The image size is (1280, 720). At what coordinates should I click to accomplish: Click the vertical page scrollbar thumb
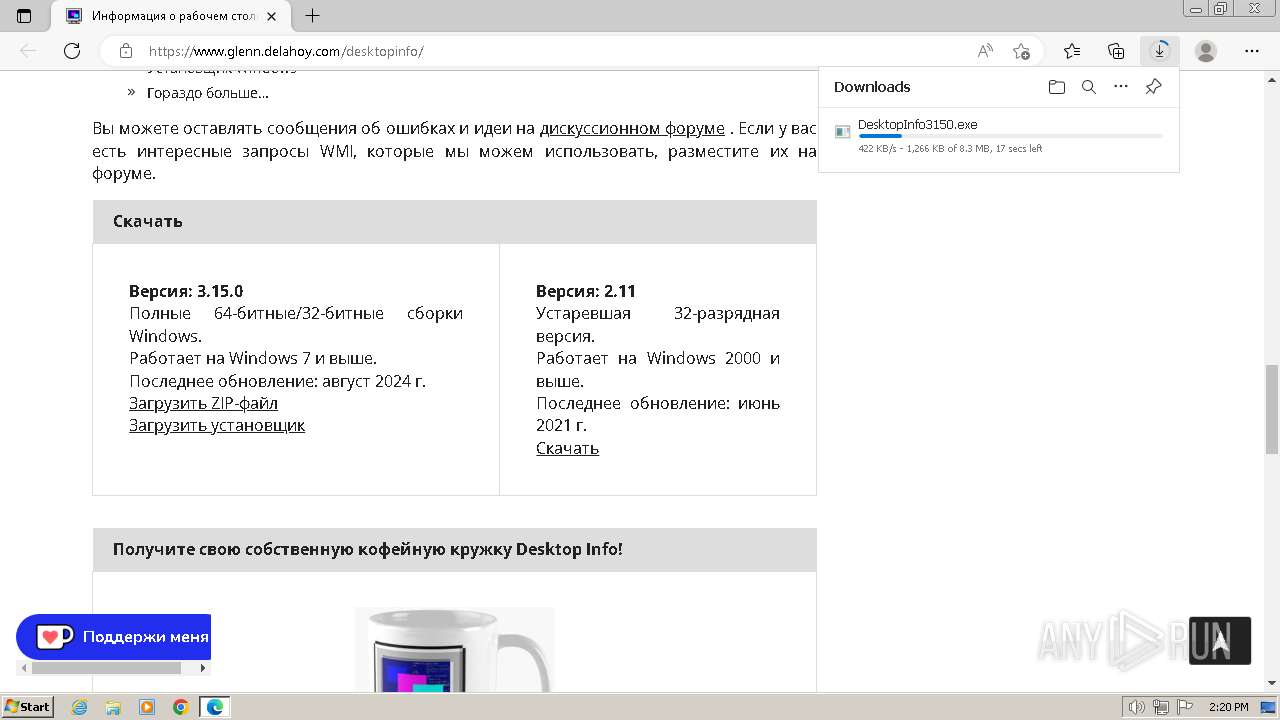click(1272, 408)
